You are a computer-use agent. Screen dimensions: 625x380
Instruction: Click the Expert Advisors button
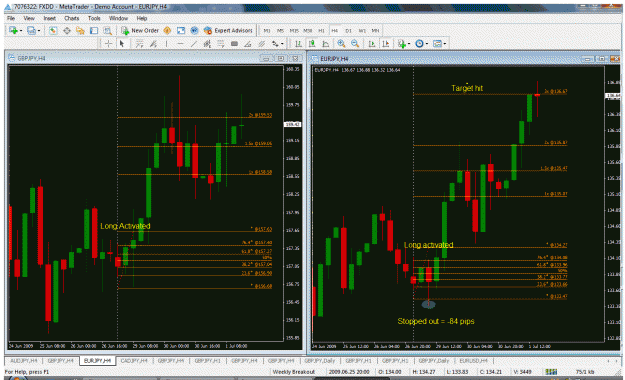pyautogui.click(x=228, y=31)
